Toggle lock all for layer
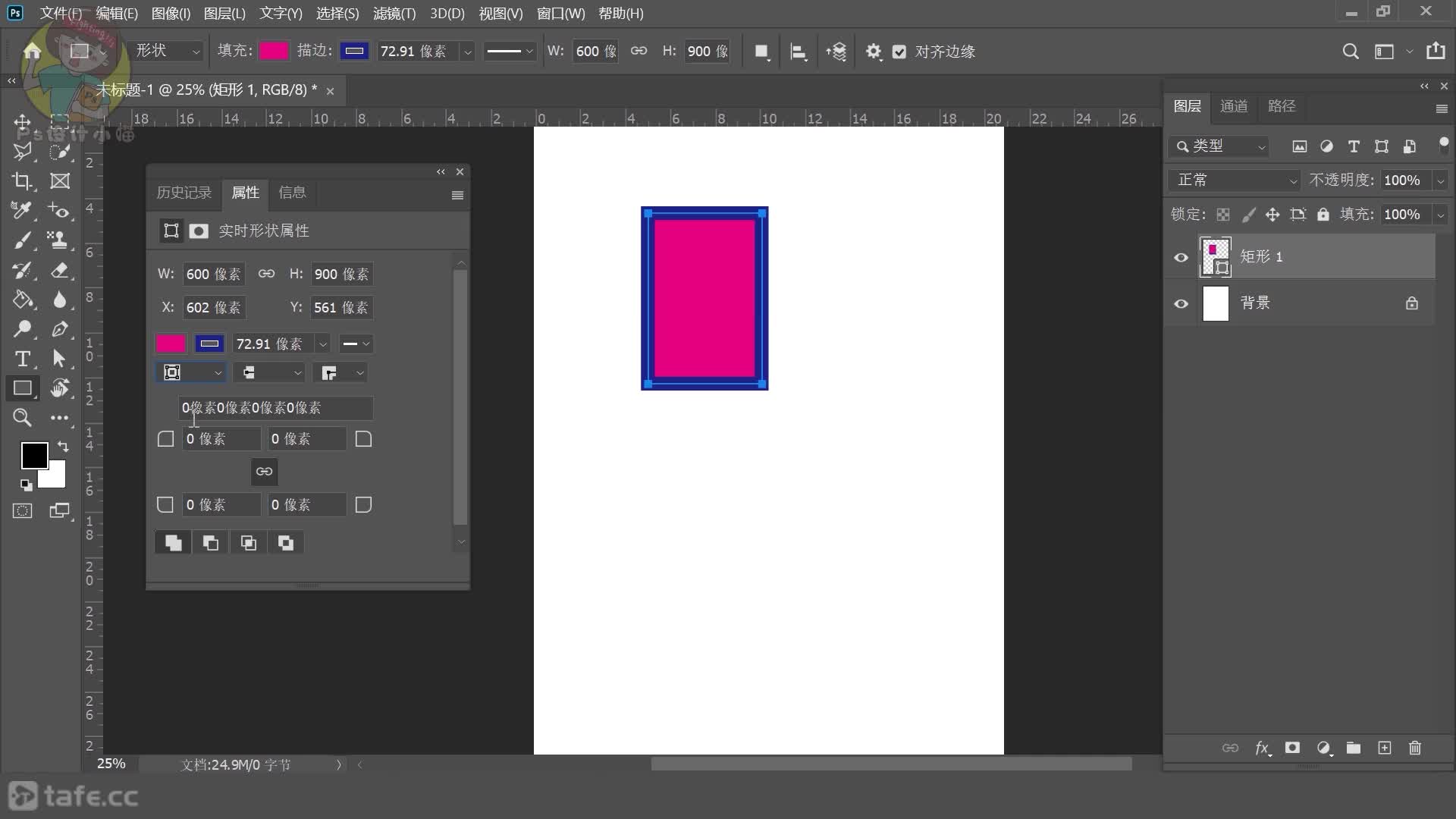Viewport: 1456px width, 819px height. tap(1323, 215)
